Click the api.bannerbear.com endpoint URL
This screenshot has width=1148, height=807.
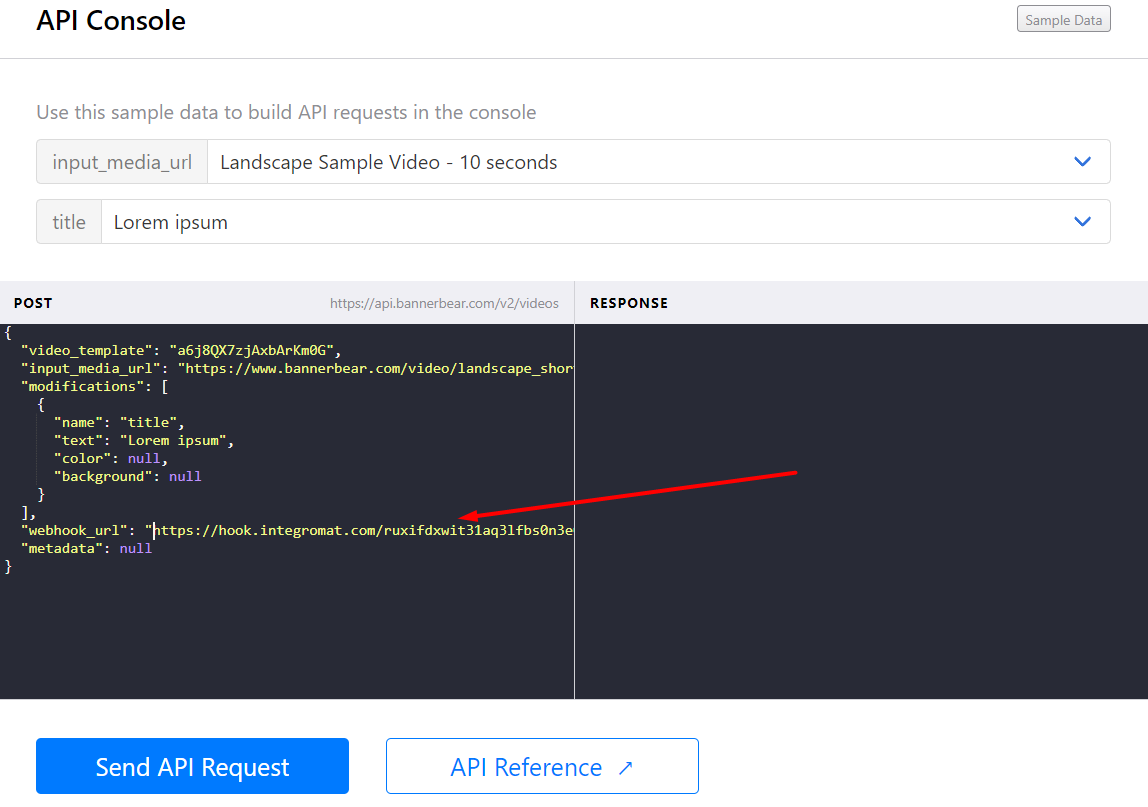click(x=444, y=303)
